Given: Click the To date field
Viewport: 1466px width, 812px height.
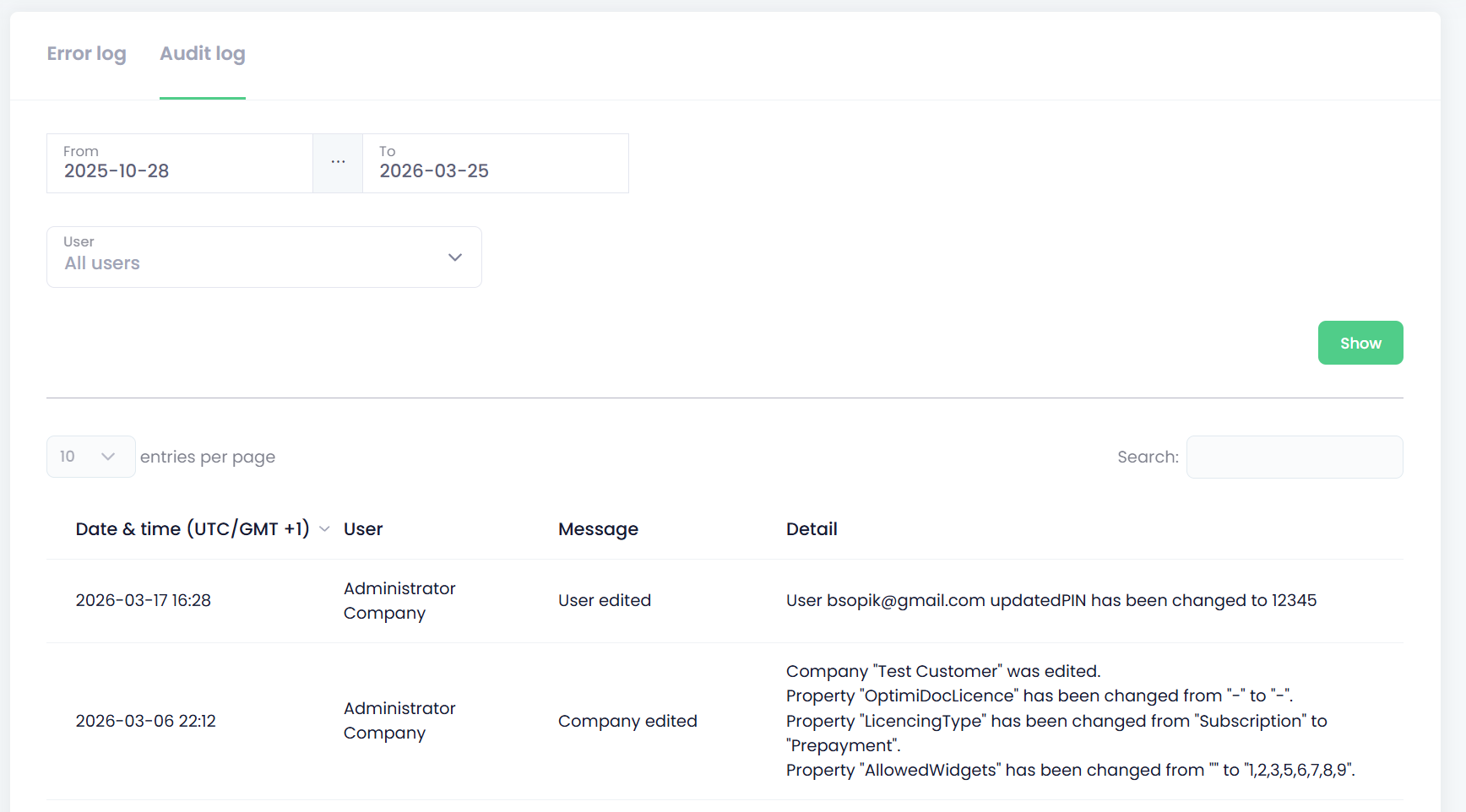Looking at the screenshot, I should [x=495, y=164].
